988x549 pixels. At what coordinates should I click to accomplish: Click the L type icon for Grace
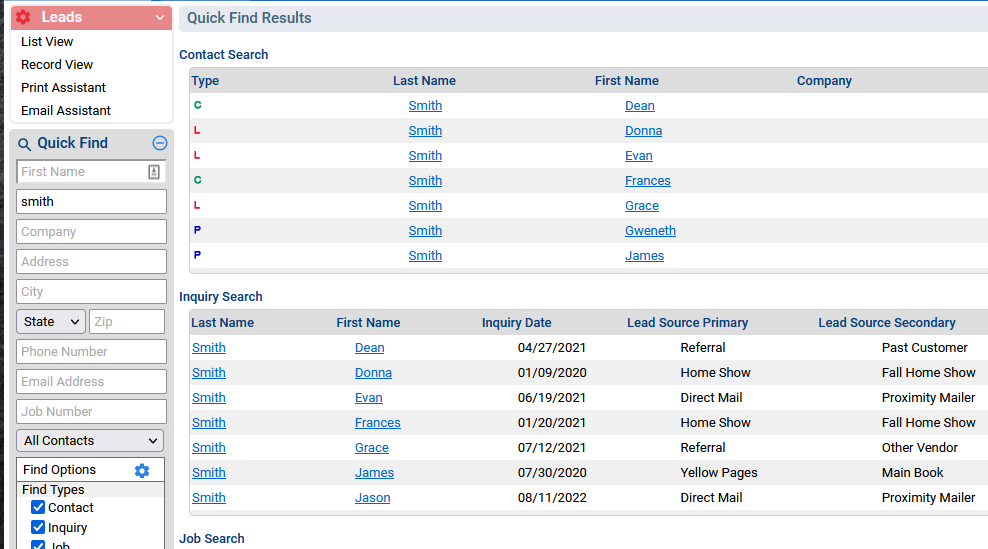(197, 205)
